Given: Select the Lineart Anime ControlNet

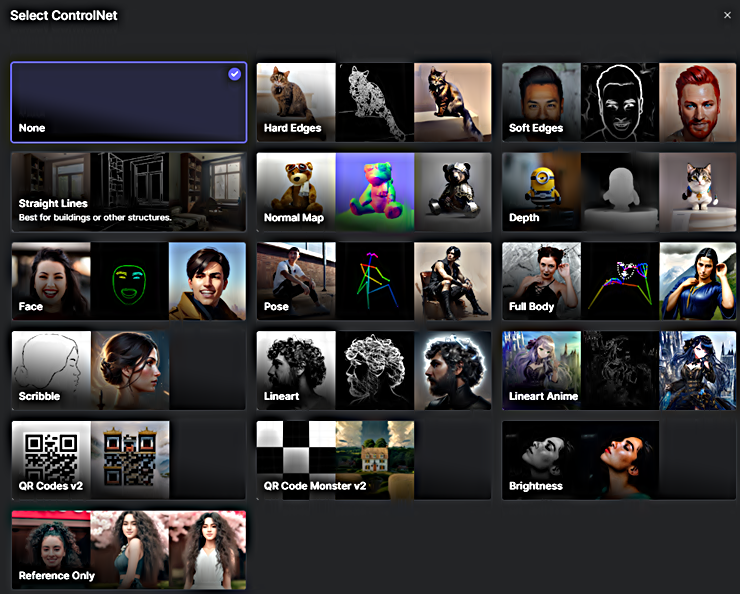Looking at the screenshot, I should pos(619,370).
